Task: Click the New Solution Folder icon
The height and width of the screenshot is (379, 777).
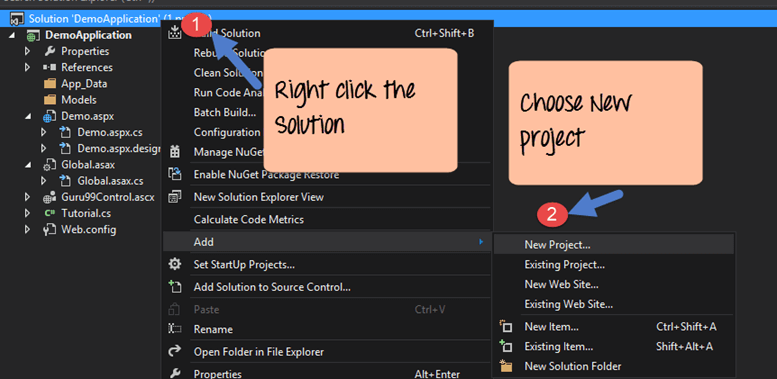Action: 505,366
